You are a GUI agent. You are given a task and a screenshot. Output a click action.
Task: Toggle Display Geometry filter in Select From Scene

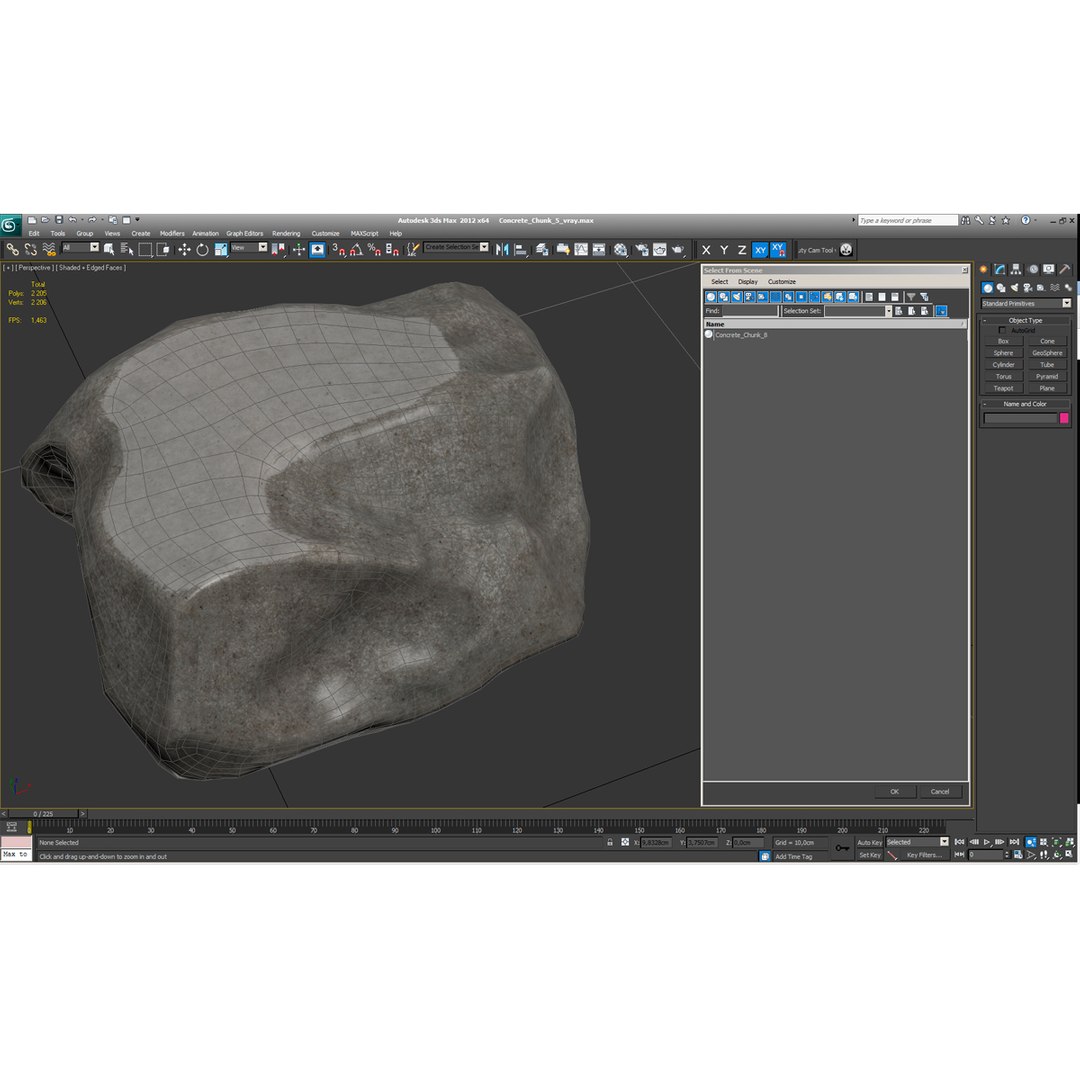point(711,297)
